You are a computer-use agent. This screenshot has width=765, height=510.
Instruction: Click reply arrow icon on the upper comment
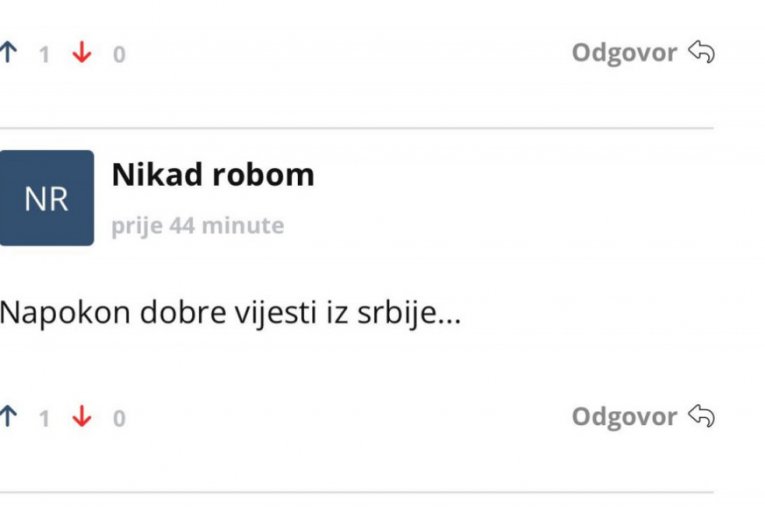click(x=702, y=52)
